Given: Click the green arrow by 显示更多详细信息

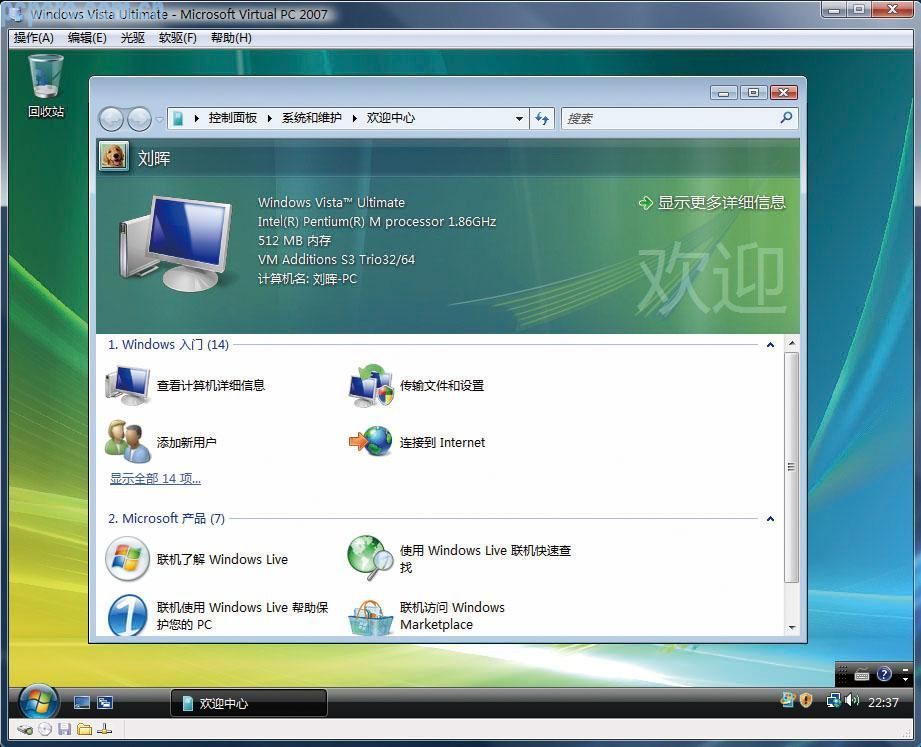Looking at the screenshot, I should pos(646,203).
